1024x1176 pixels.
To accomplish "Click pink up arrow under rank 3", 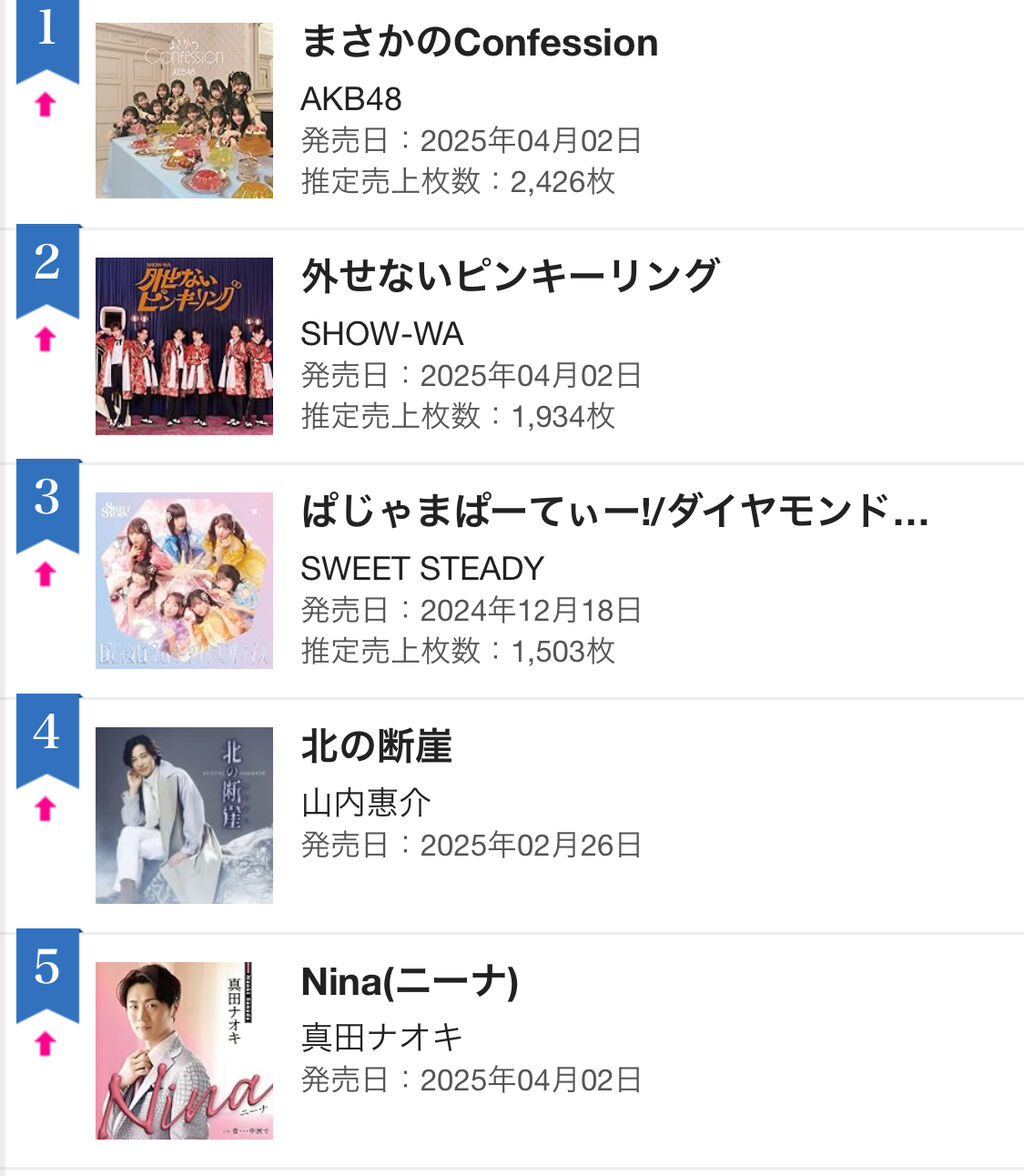I will (x=46, y=574).
